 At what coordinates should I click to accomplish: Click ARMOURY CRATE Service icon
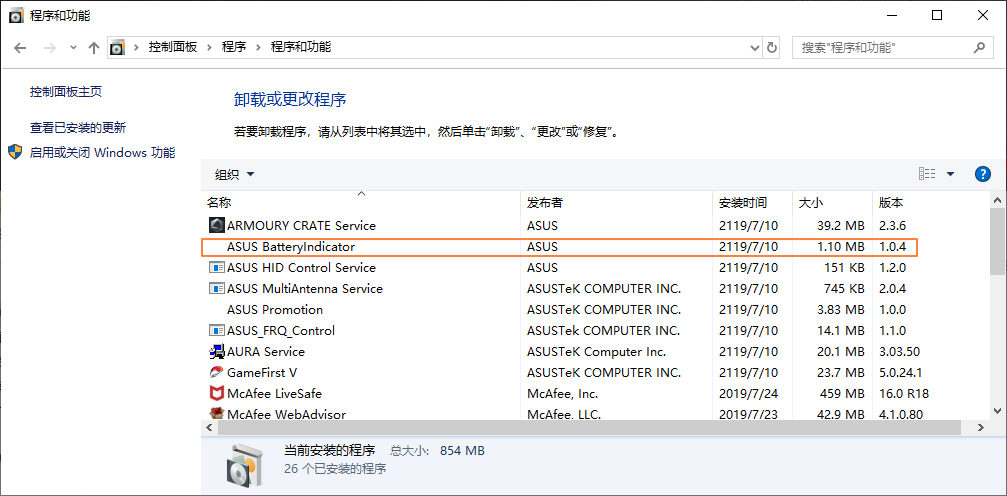(x=217, y=226)
